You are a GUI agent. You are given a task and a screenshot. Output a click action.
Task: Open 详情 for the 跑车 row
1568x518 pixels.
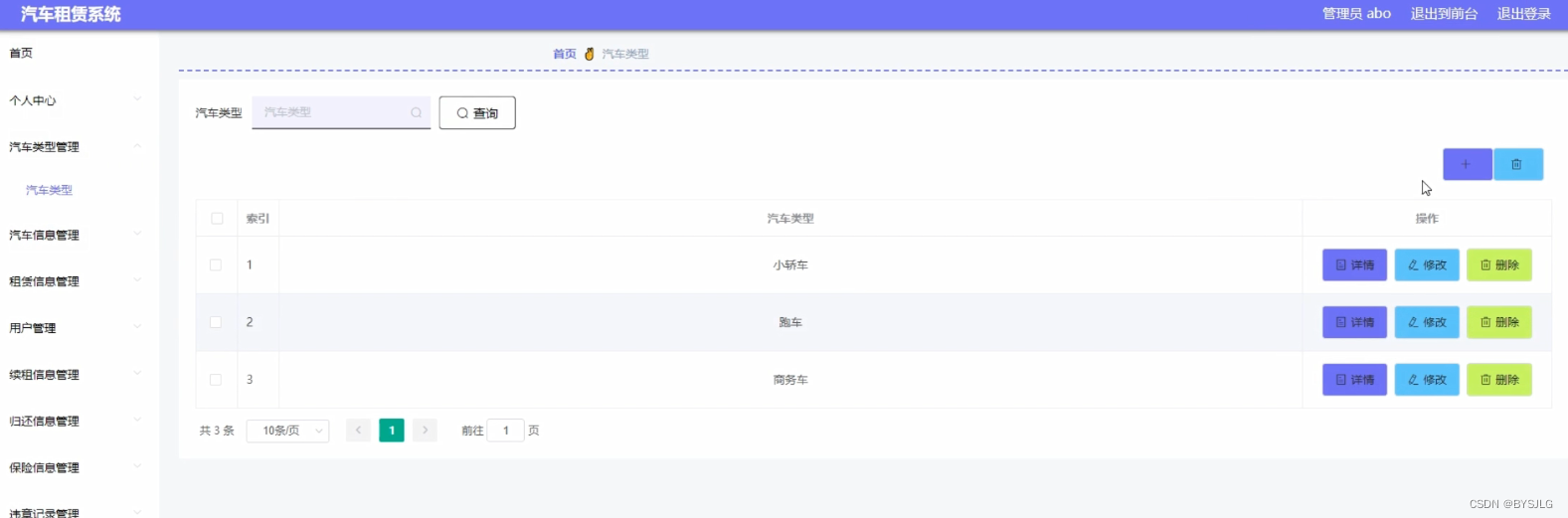coord(1354,322)
